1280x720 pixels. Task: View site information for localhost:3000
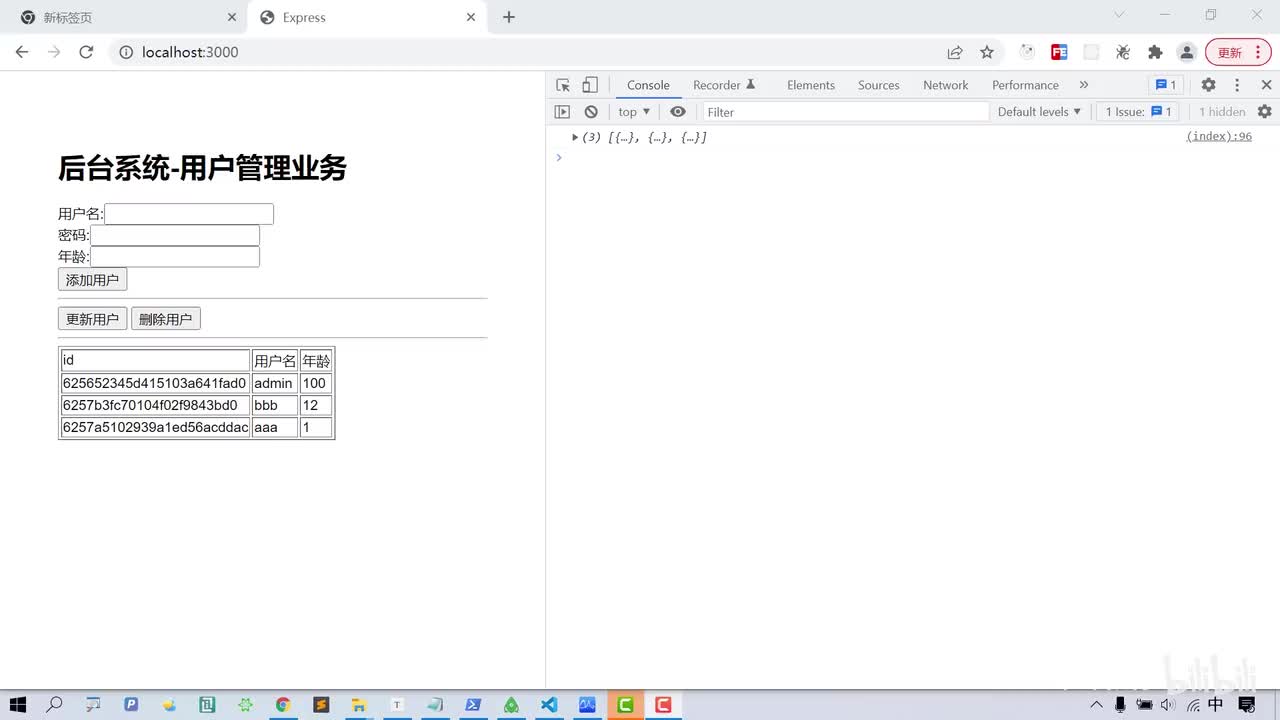pyautogui.click(x=126, y=52)
